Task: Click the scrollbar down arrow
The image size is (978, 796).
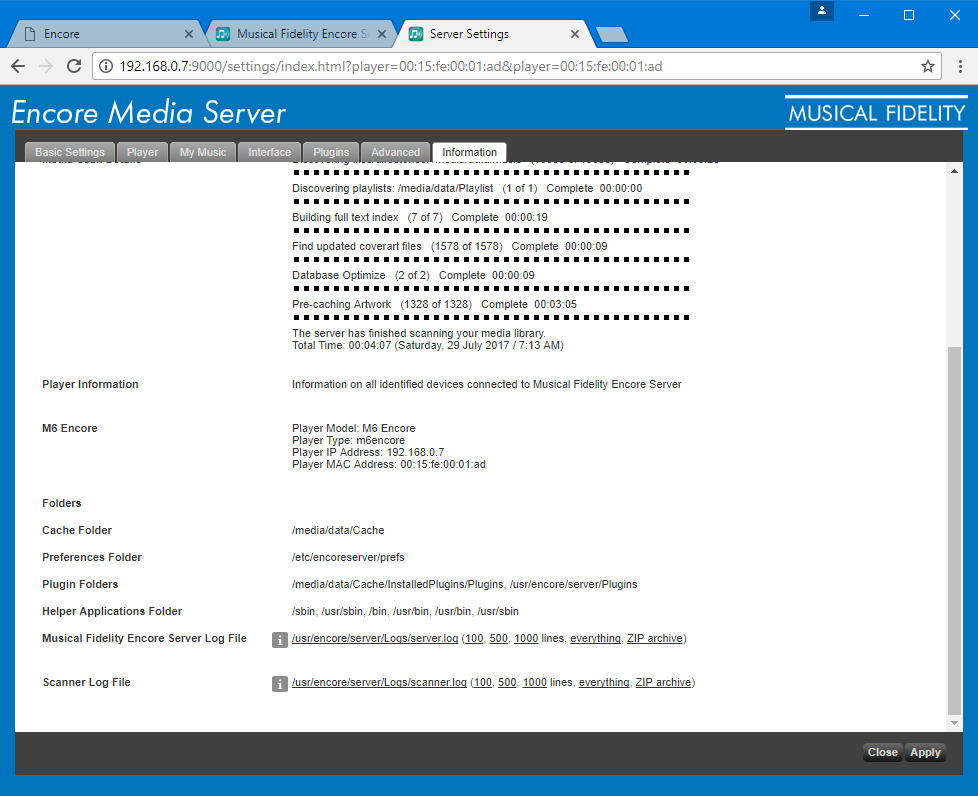Action: [954, 723]
